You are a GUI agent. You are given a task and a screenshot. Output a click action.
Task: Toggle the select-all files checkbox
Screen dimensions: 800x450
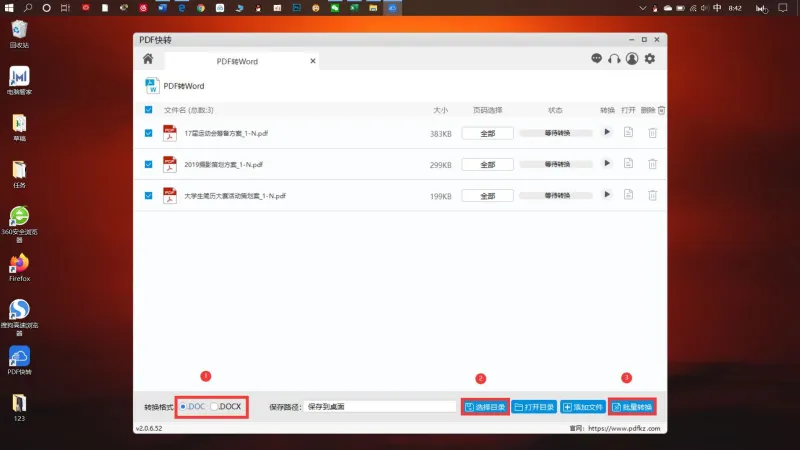148,110
